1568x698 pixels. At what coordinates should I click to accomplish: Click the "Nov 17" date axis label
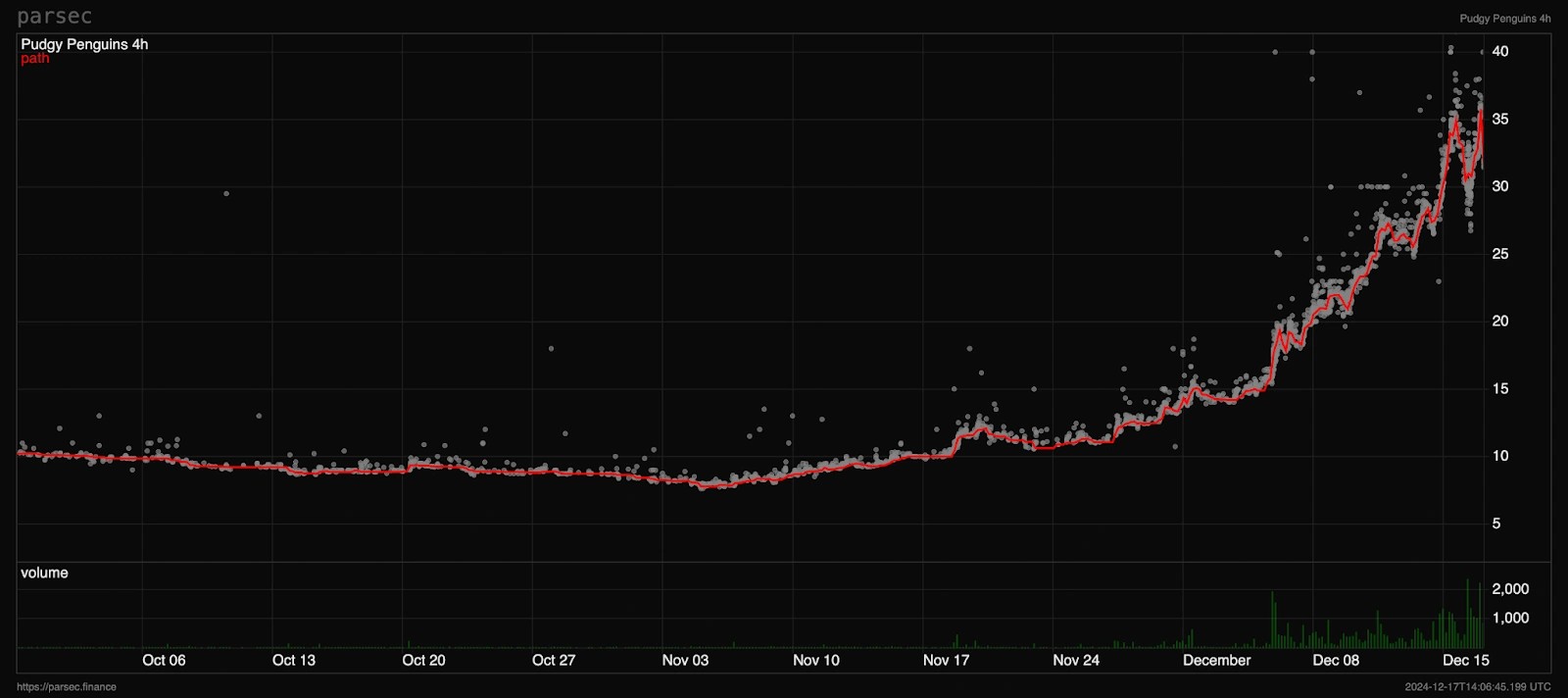click(x=946, y=660)
